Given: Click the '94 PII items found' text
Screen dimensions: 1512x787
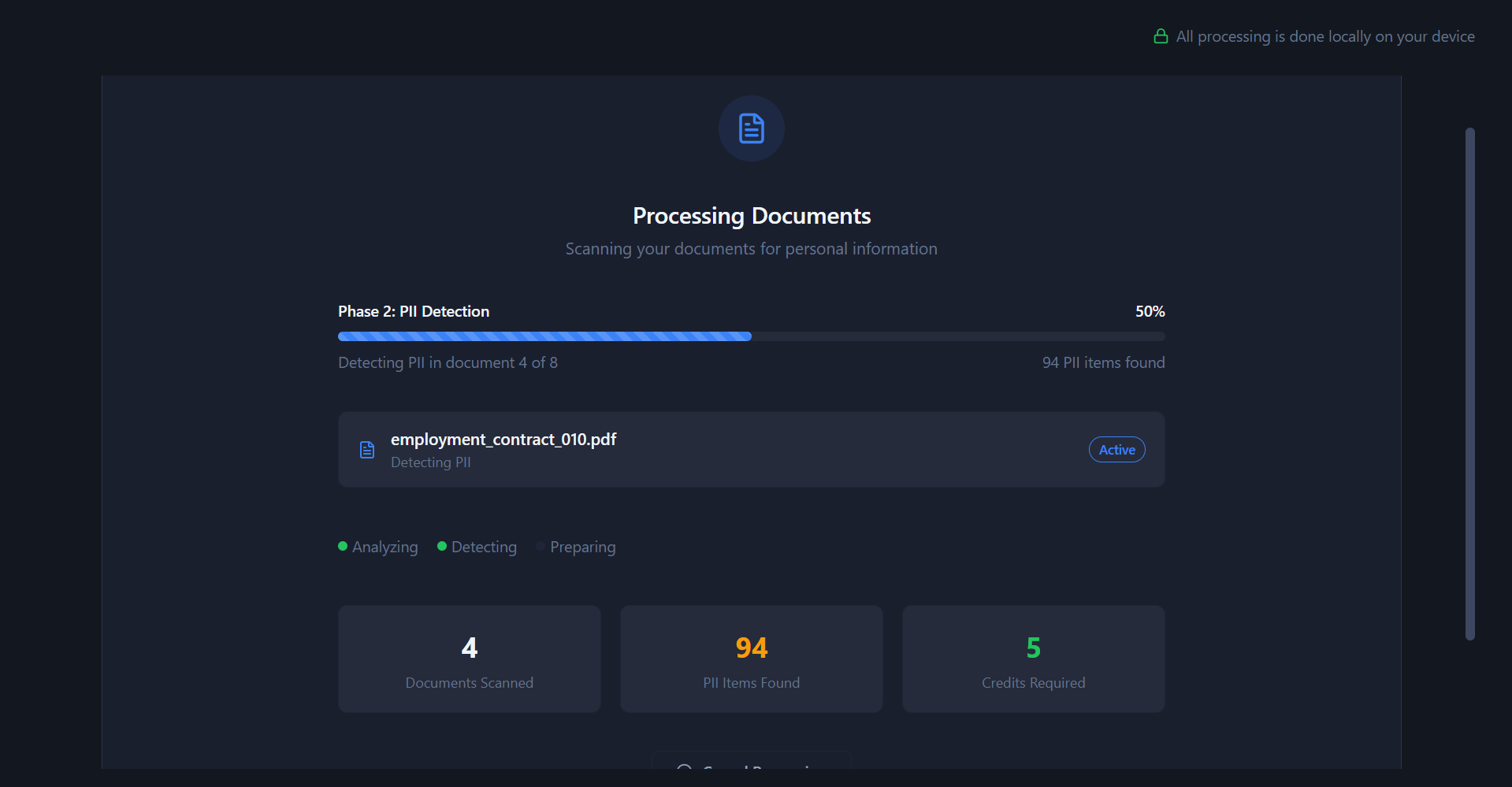Looking at the screenshot, I should click(x=1103, y=362).
